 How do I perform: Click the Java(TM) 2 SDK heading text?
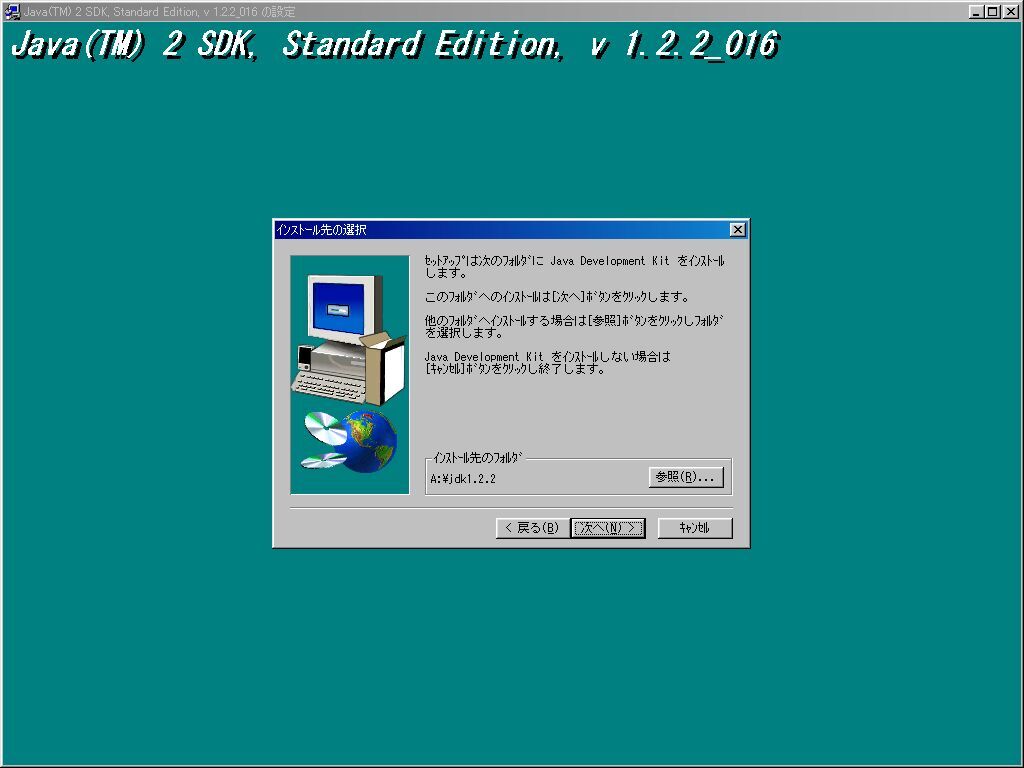pos(395,44)
